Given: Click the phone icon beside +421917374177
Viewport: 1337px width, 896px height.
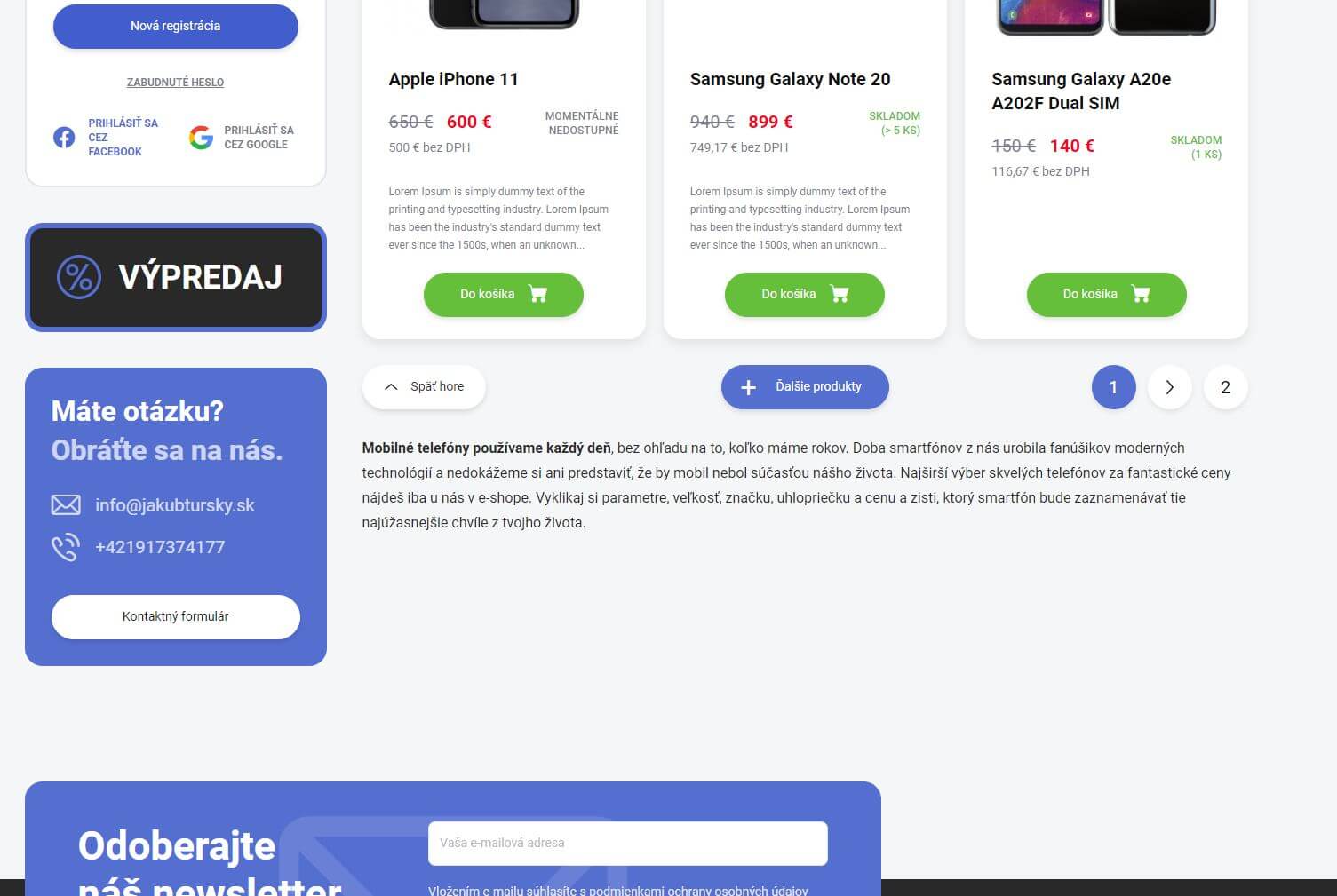Looking at the screenshot, I should (66, 547).
